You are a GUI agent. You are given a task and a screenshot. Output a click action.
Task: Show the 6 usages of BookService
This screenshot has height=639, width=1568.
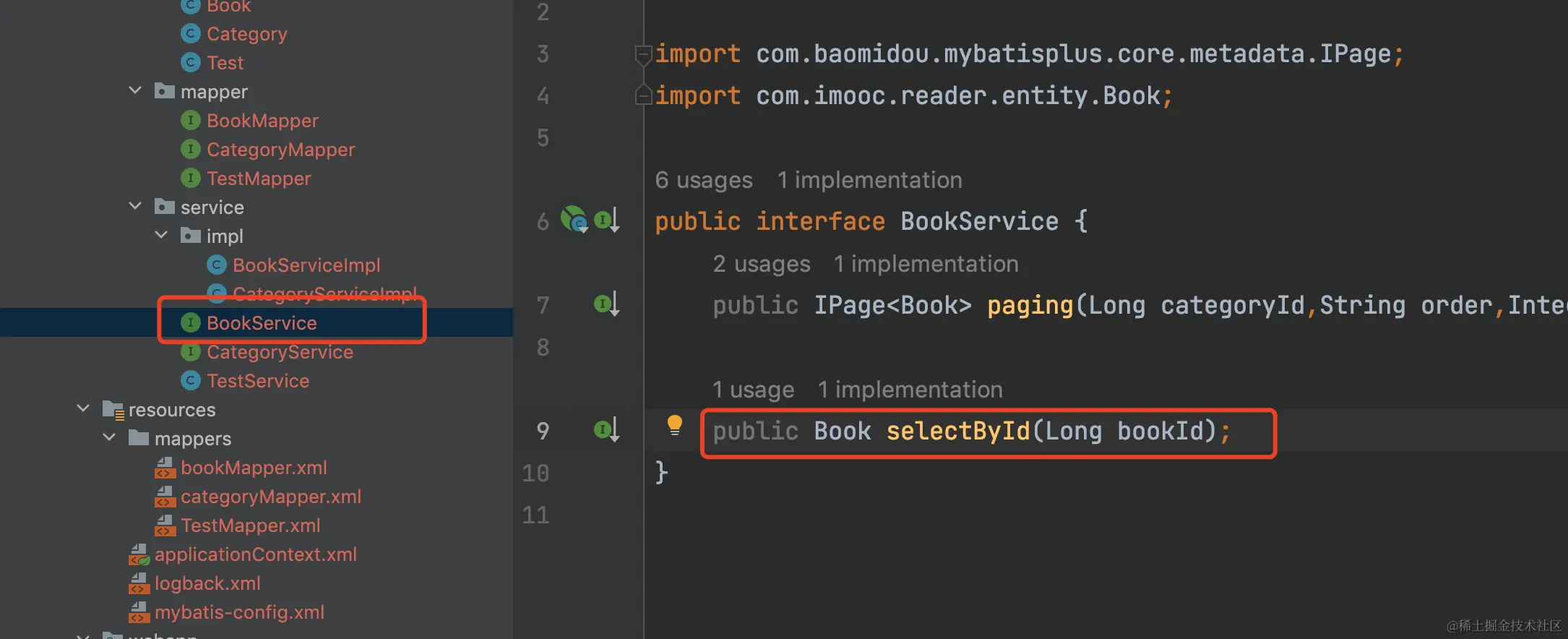click(704, 180)
